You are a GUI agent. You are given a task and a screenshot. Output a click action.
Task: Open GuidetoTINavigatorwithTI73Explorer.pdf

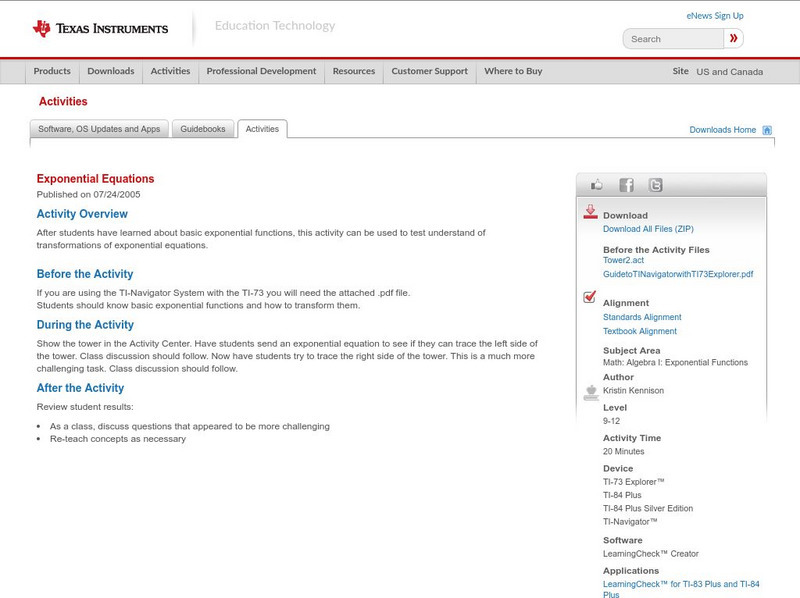tap(678, 274)
